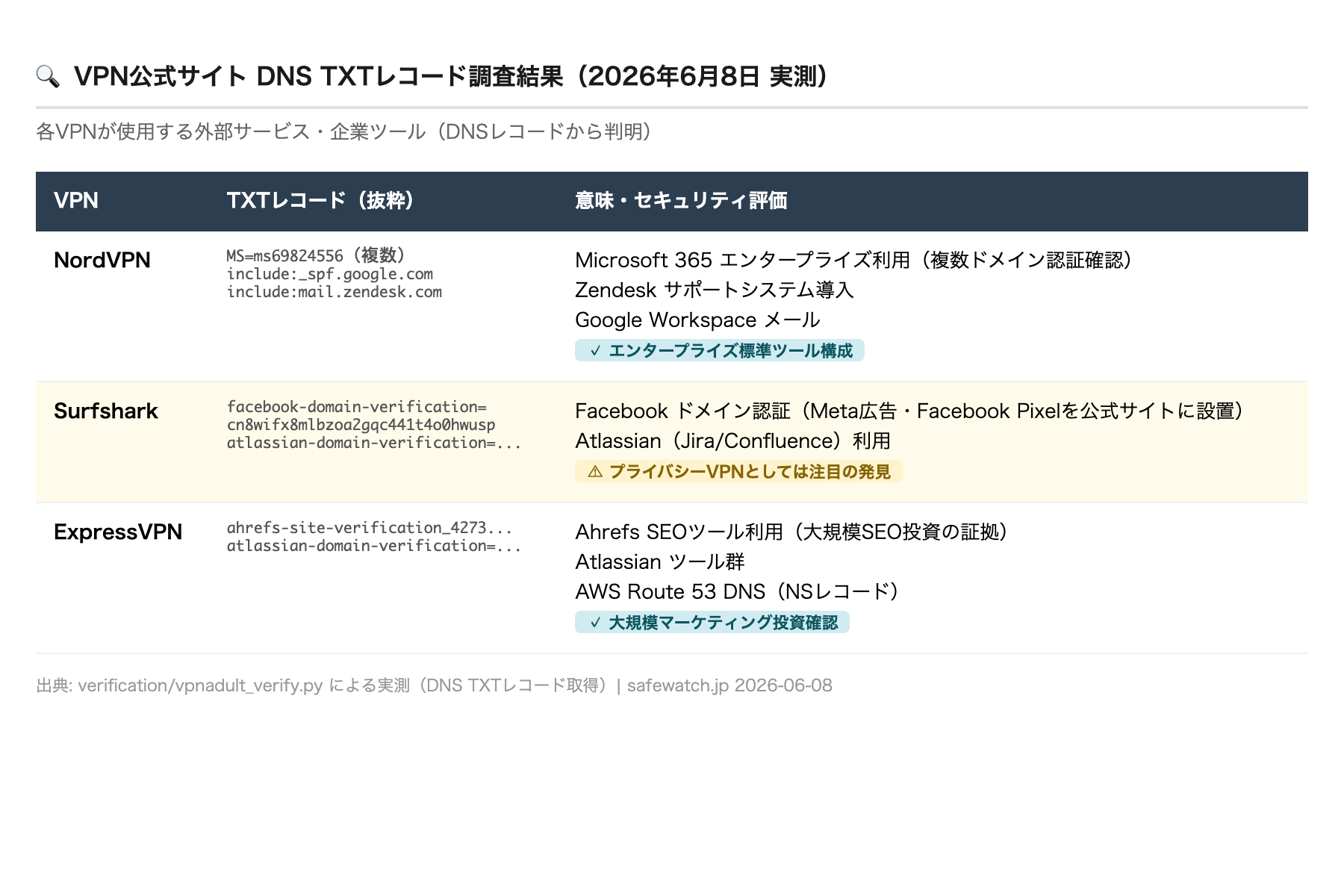1344x896 pixels.
Task: Click the subtitle 各VPNが使用する外部サービス・企業ツール
Action: pos(231,131)
